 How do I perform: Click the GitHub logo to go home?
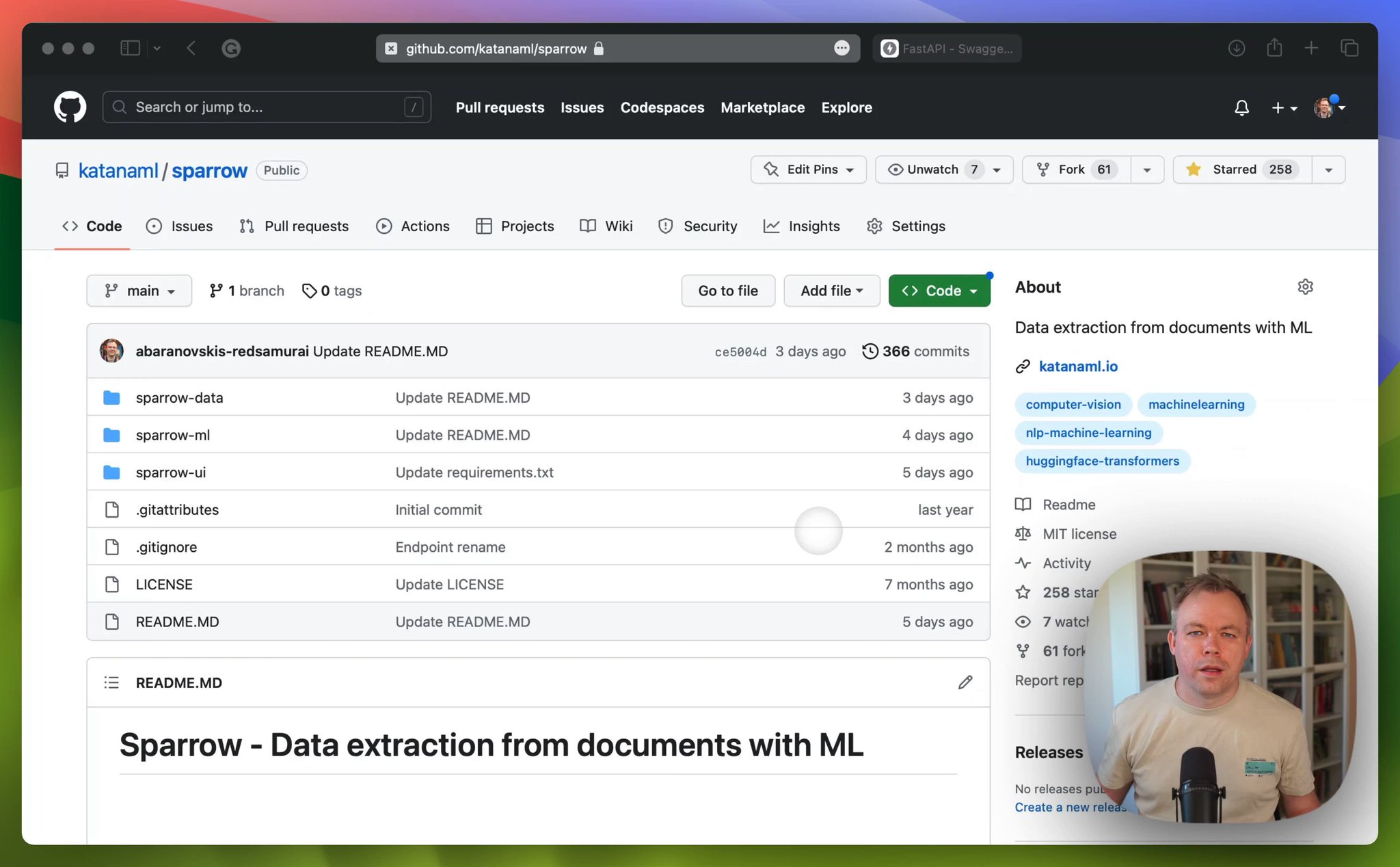click(69, 107)
